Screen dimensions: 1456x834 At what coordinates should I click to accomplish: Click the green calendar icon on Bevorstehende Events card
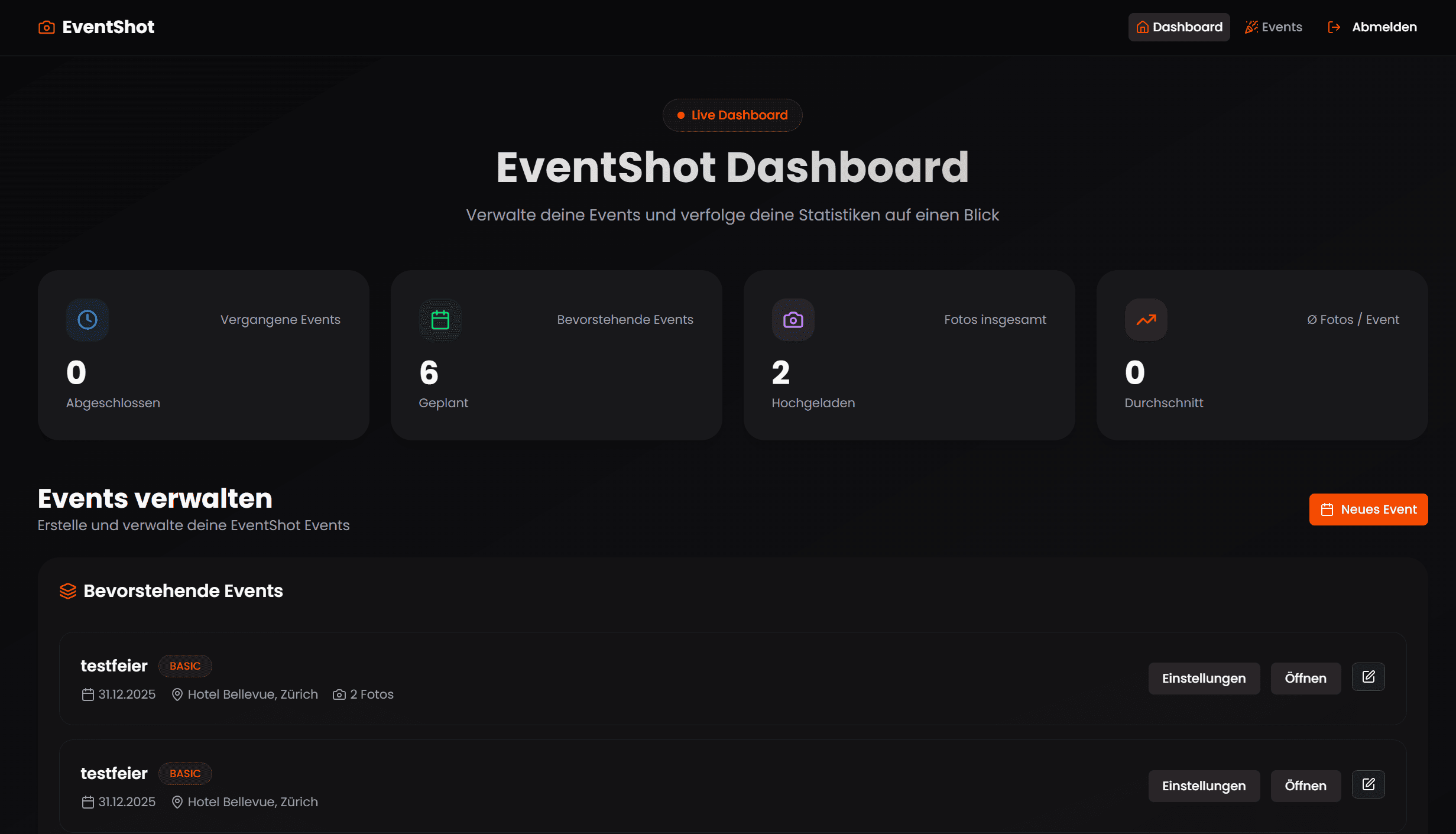click(440, 320)
